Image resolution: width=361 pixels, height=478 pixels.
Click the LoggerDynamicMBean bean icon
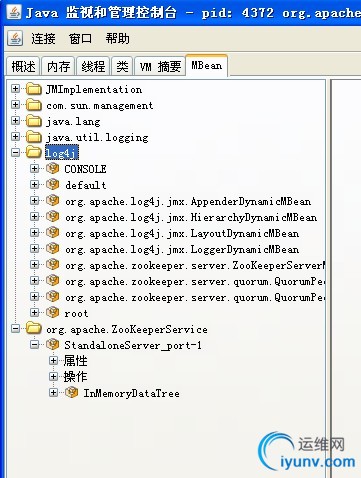[52, 249]
